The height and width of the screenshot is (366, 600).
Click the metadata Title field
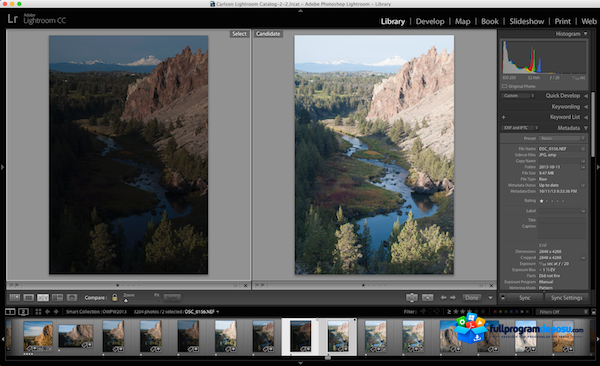pyautogui.click(x=562, y=220)
